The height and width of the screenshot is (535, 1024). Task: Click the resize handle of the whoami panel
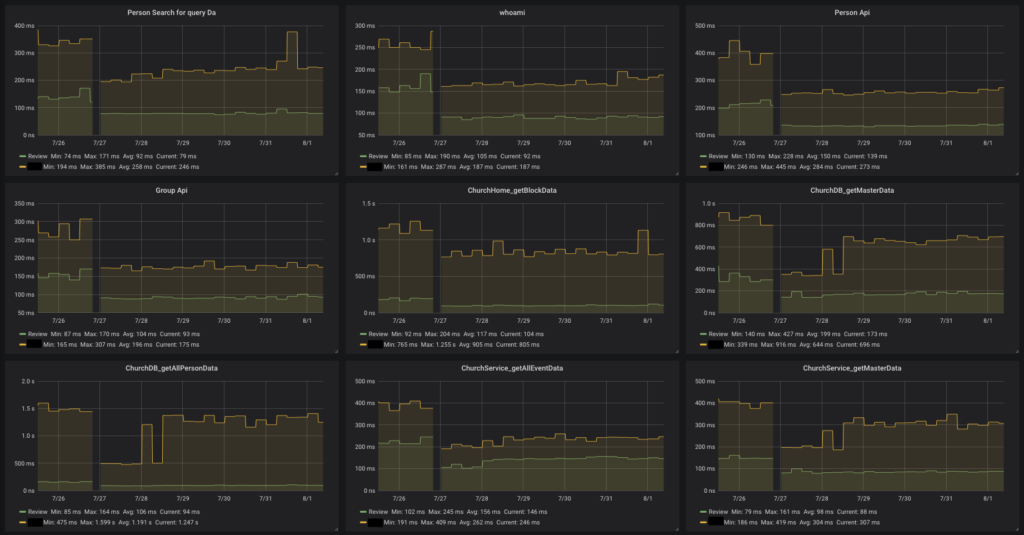(x=677, y=173)
